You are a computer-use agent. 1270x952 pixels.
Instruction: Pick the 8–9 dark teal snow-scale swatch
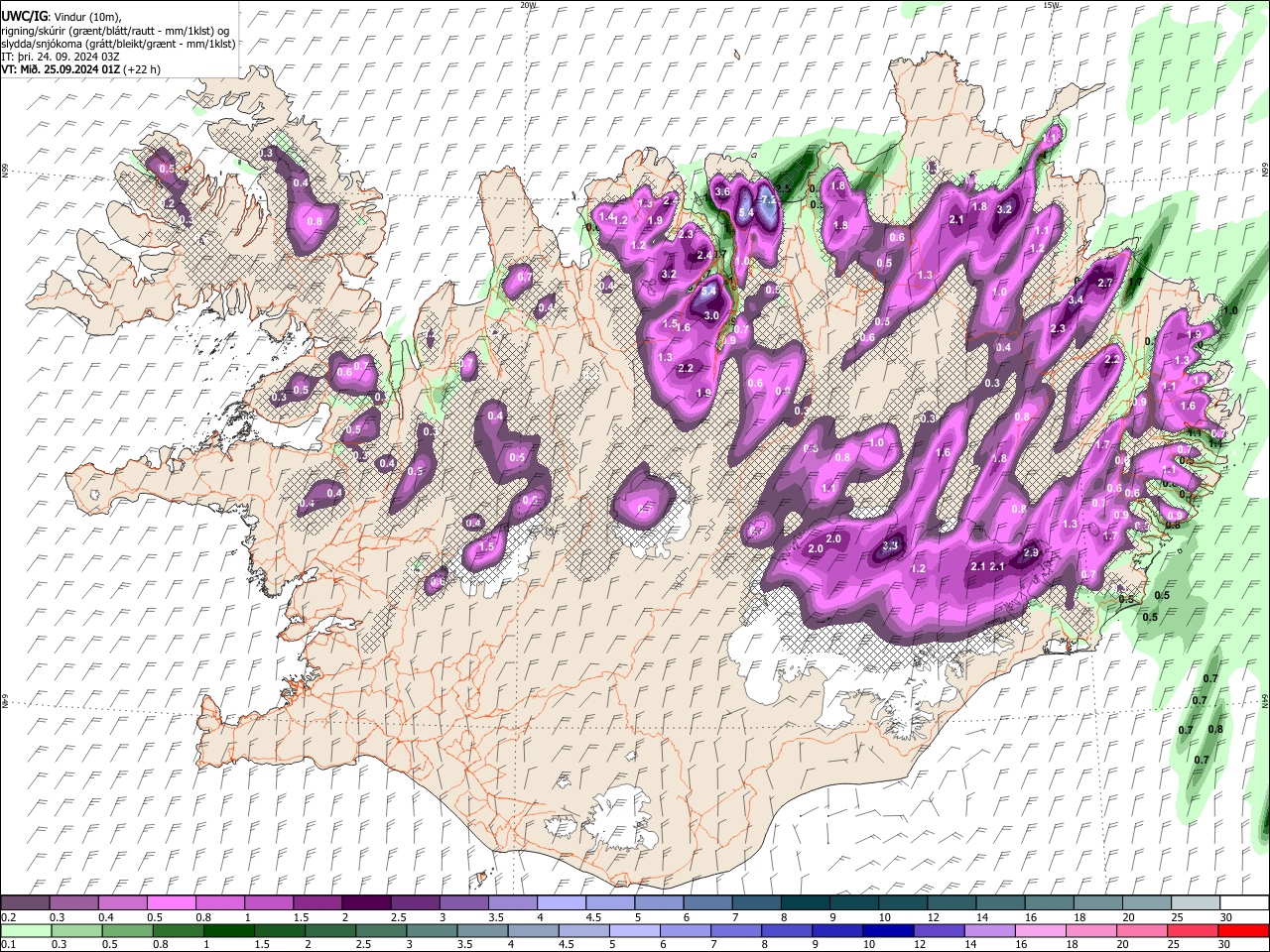pyautogui.click(x=806, y=903)
